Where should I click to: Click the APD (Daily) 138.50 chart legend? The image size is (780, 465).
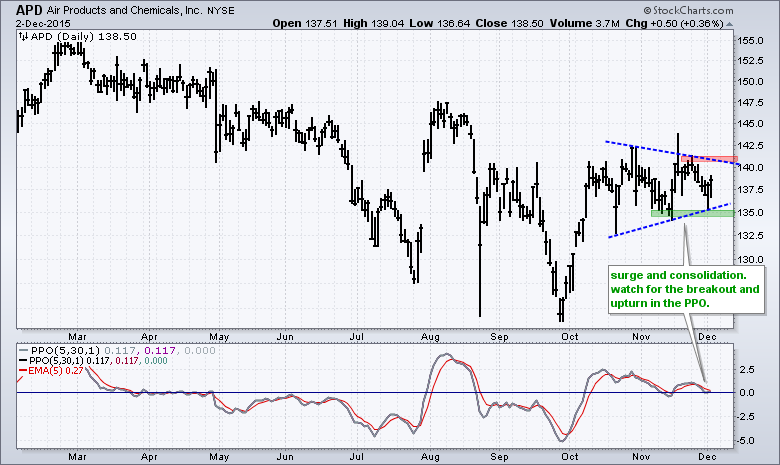[x=83, y=36]
